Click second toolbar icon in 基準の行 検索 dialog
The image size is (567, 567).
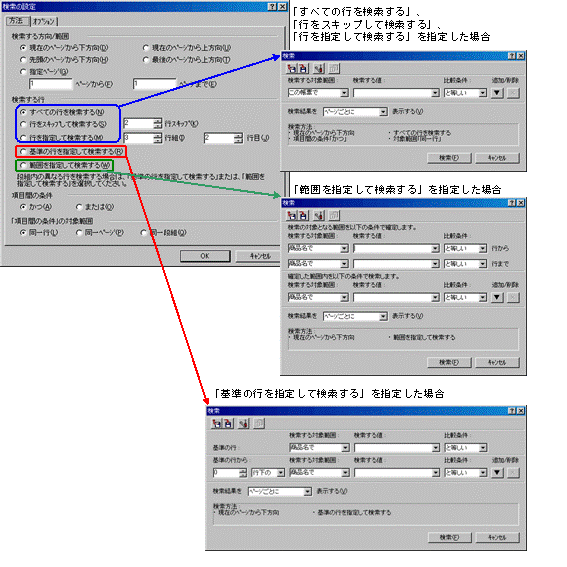click(x=228, y=423)
